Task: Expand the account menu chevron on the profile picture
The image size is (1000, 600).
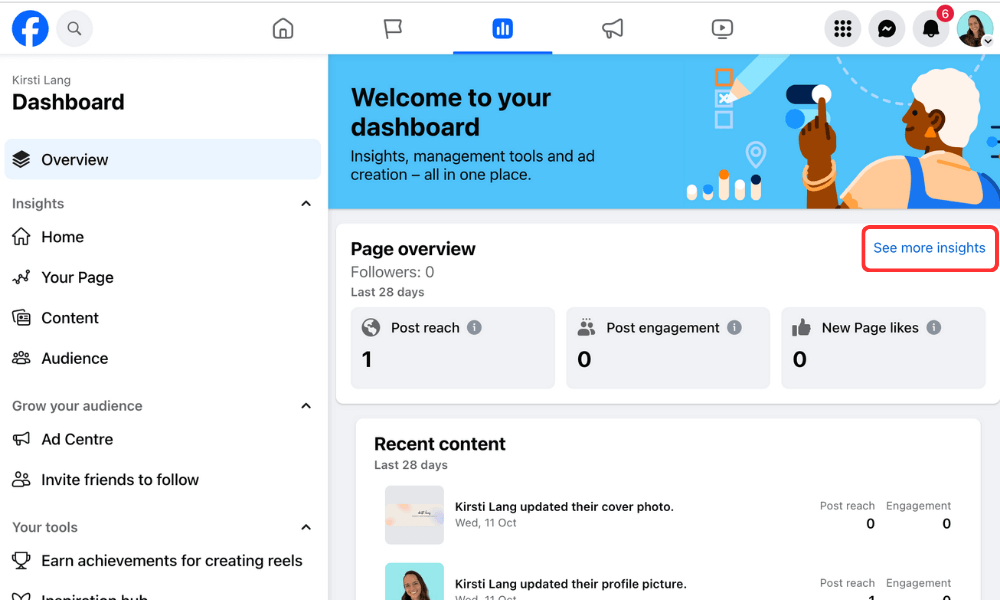Action: (988, 41)
